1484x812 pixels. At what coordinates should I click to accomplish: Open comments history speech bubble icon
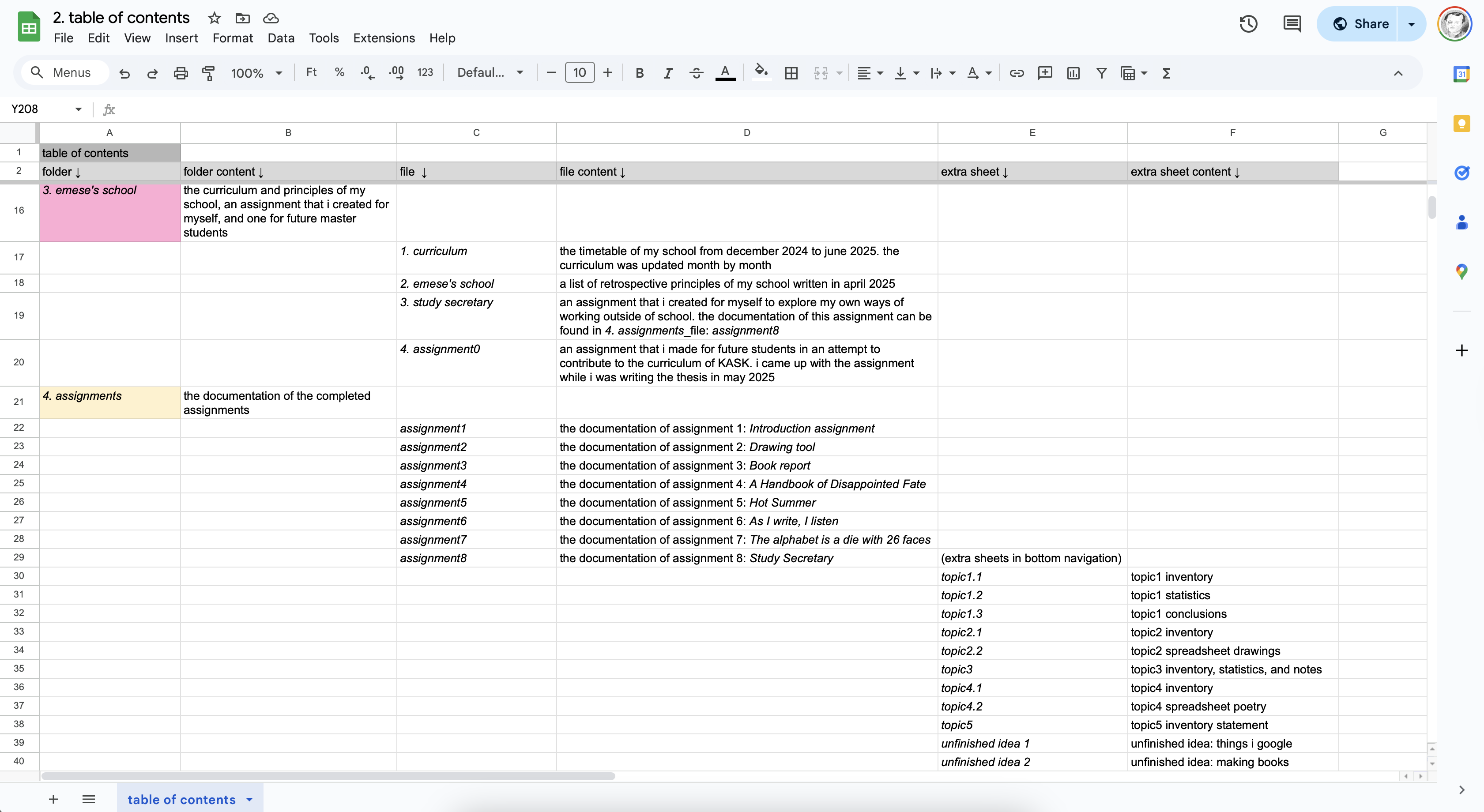tap(1292, 24)
